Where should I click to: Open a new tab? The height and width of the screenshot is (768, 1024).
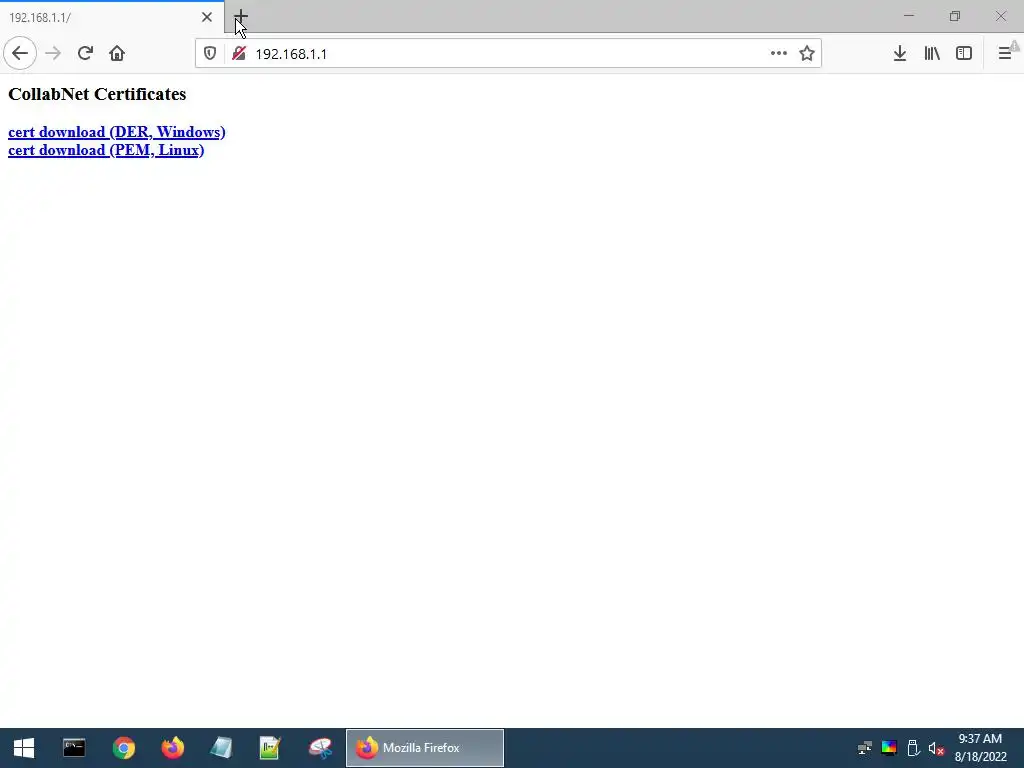[241, 16]
